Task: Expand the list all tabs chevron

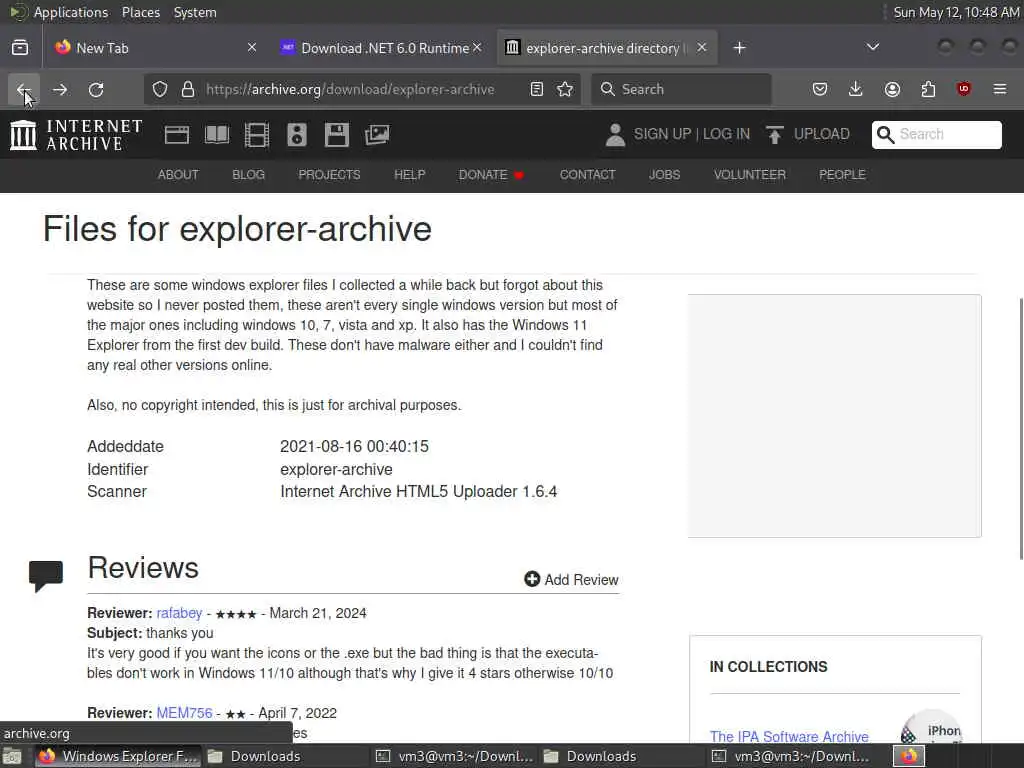Action: 872,47
